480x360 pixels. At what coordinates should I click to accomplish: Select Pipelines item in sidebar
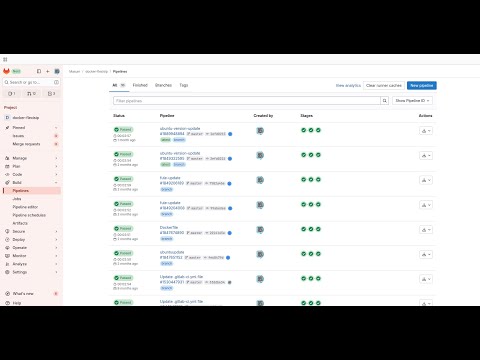(31, 191)
